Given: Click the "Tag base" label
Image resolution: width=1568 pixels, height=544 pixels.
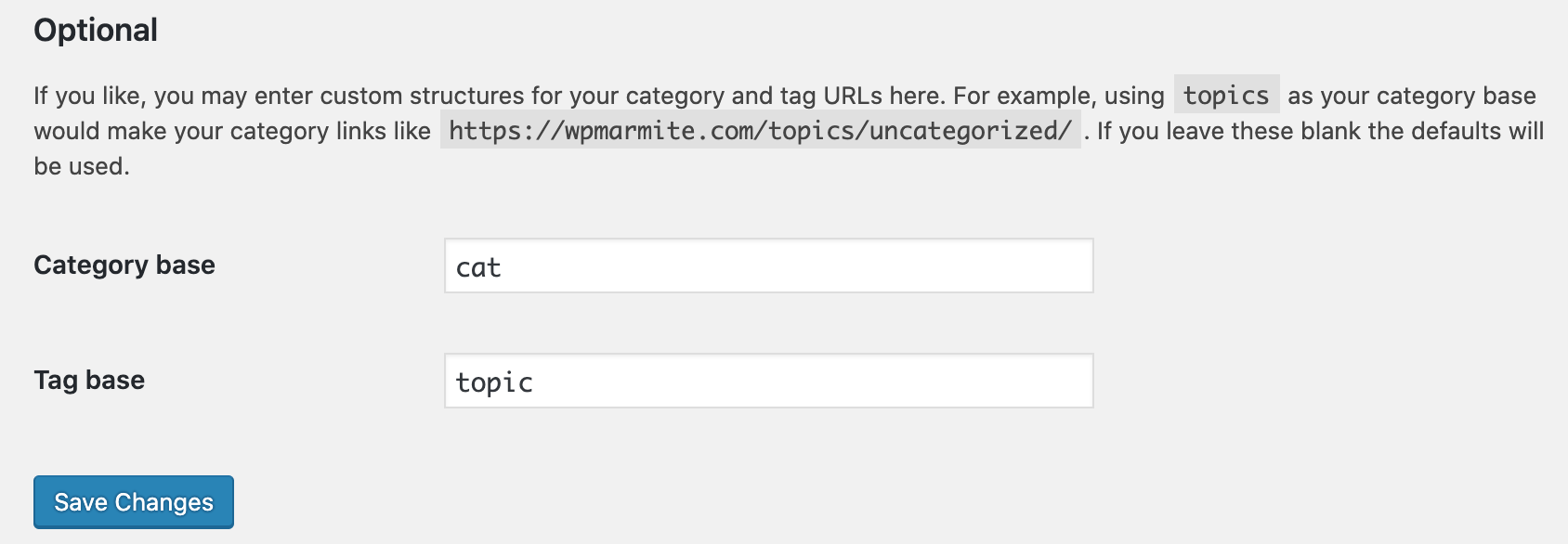Looking at the screenshot, I should 88,380.
